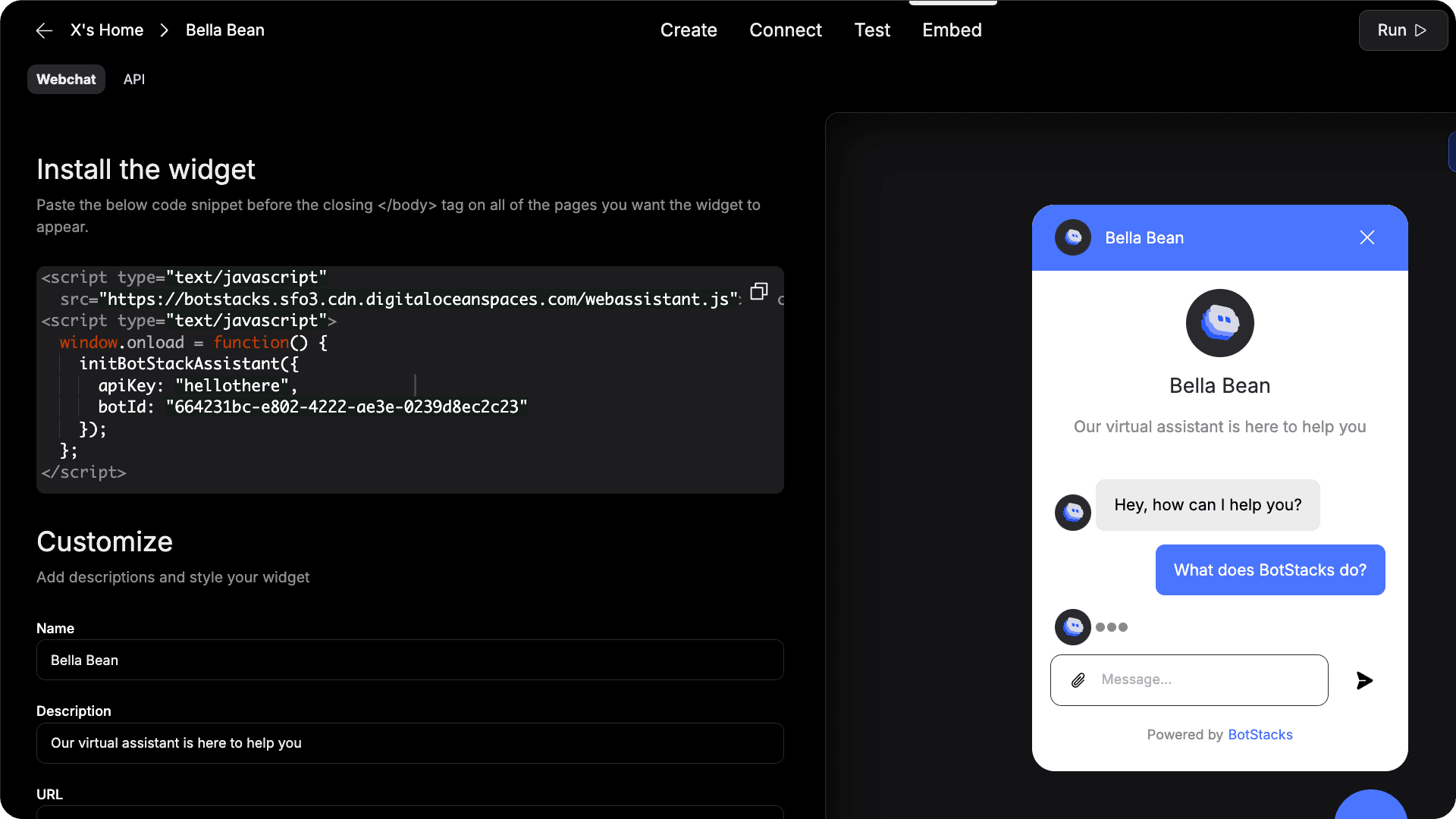Close the Bella Bean chat widget
This screenshot has width=1456, height=819.
[1367, 238]
